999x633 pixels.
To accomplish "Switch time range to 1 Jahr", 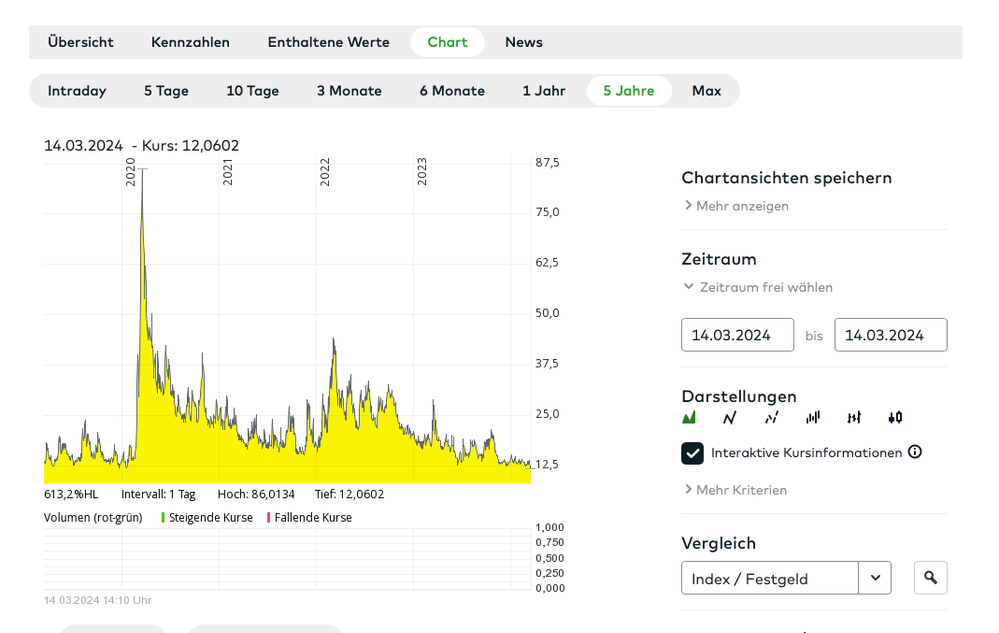I will (x=543, y=91).
